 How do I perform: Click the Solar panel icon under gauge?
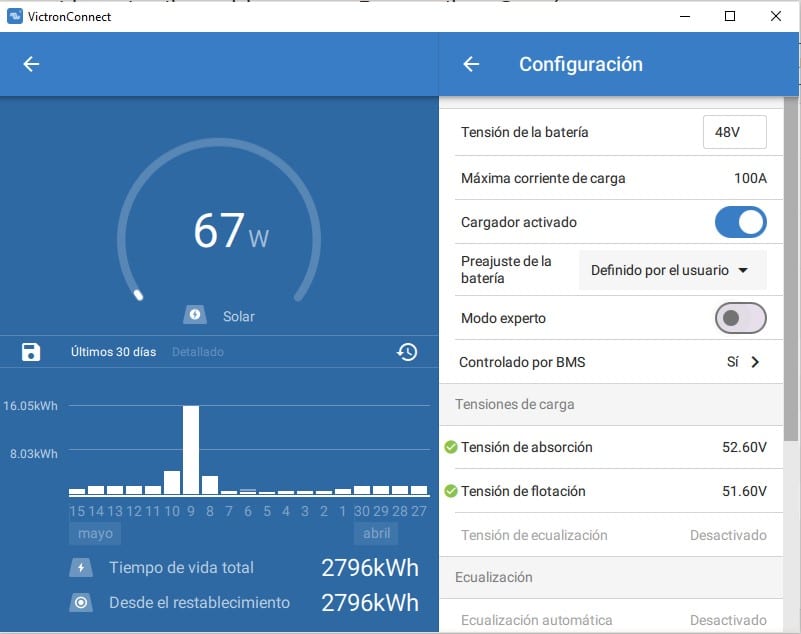click(x=195, y=315)
